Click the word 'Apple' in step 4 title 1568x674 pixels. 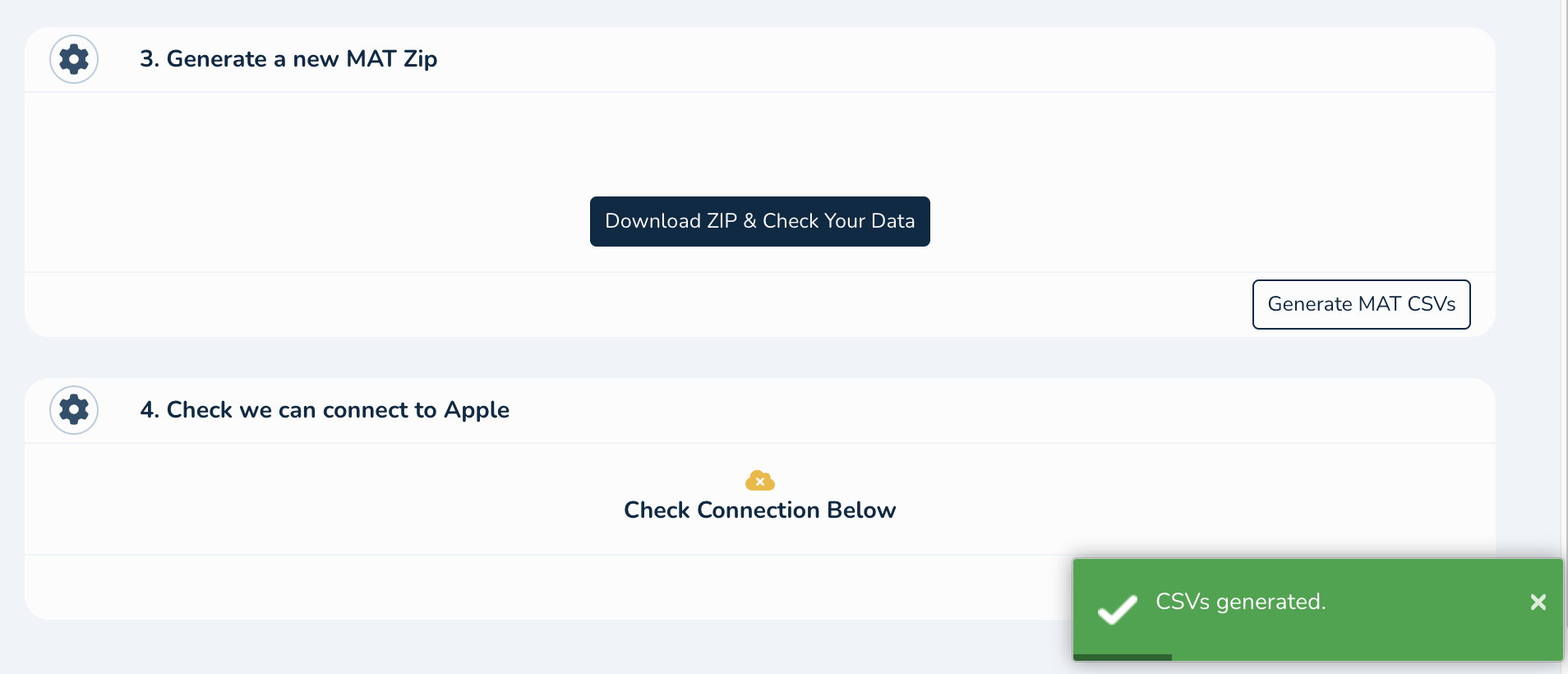477,409
